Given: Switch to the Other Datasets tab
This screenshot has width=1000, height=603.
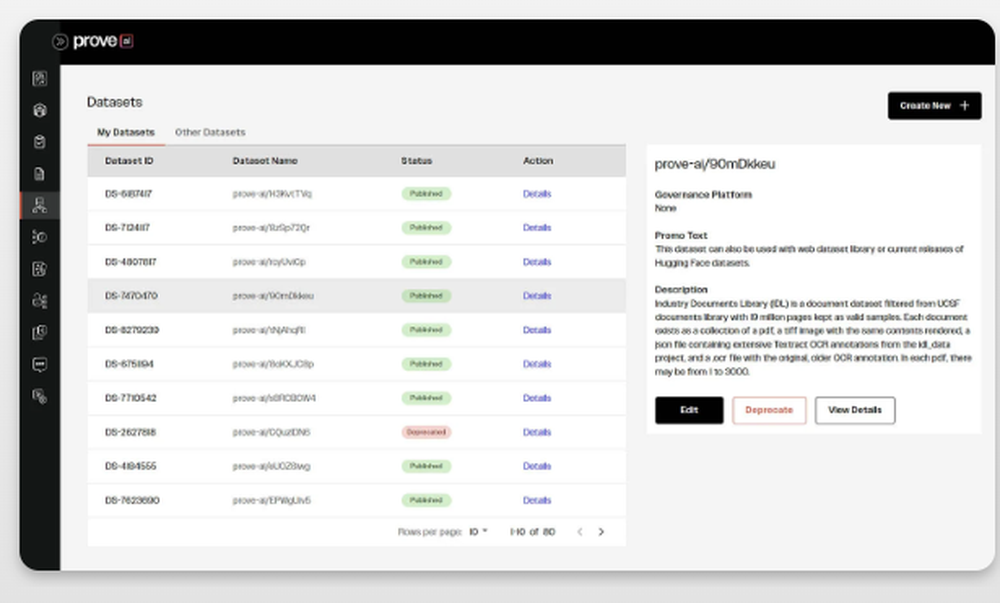Looking at the screenshot, I should click(210, 131).
